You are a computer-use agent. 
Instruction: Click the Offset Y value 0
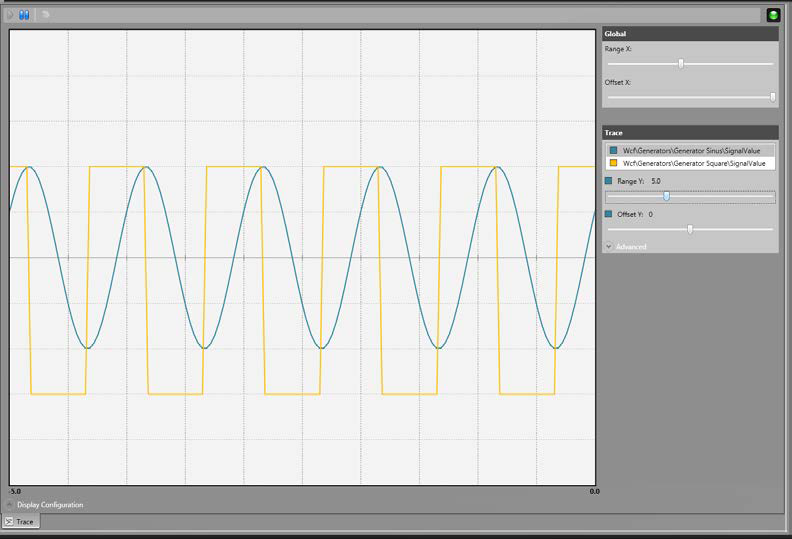[651, 214]
